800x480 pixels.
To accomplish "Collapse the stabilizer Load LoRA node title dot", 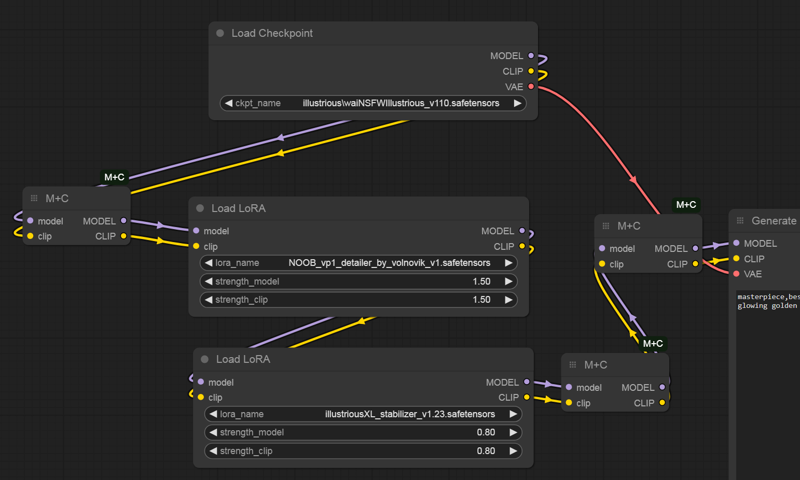I will [x=205, y=359].
